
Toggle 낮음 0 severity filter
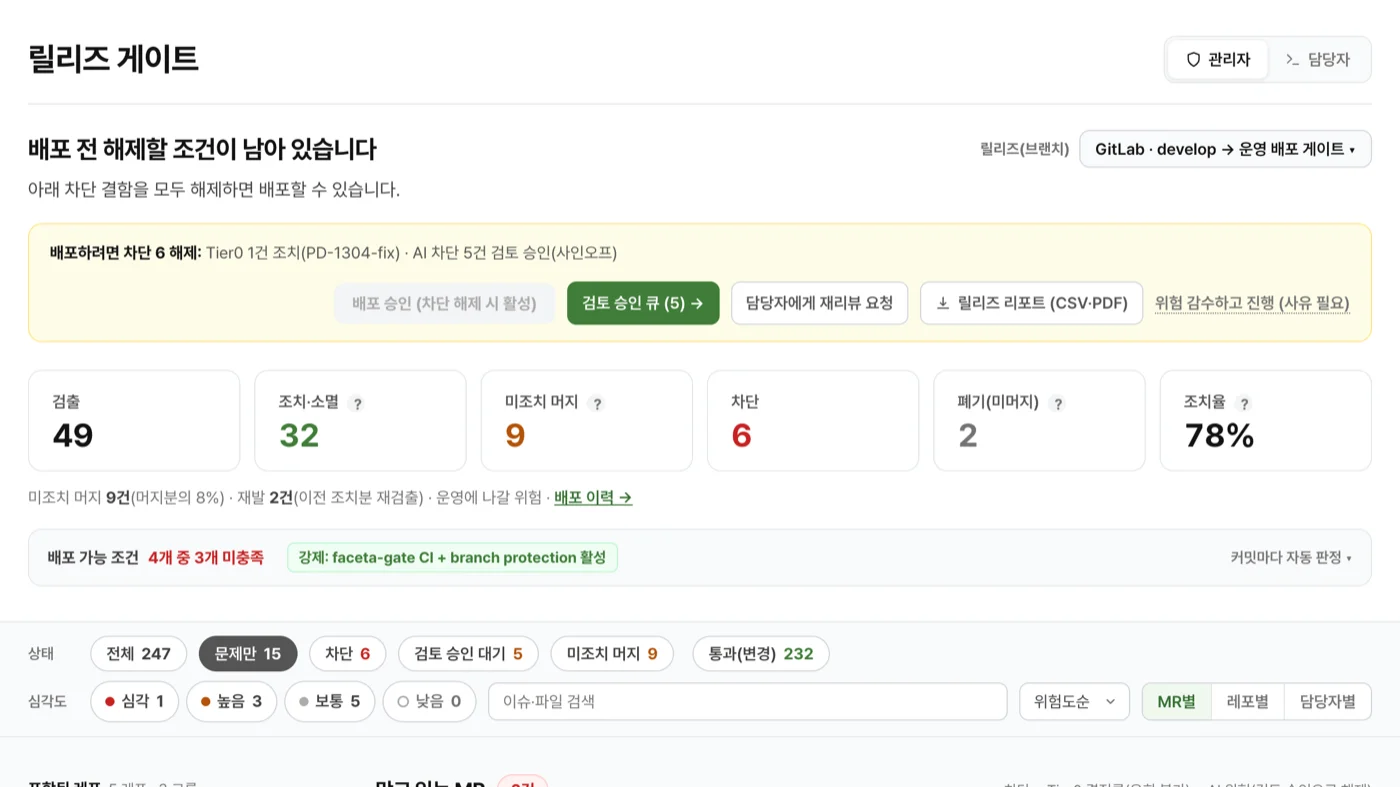[429, 702]
